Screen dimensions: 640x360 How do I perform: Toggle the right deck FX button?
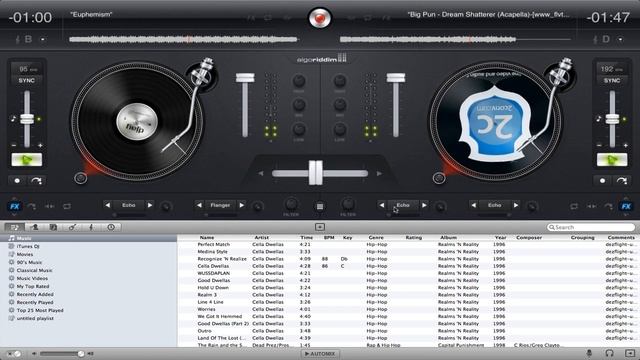tap(626, 206)
